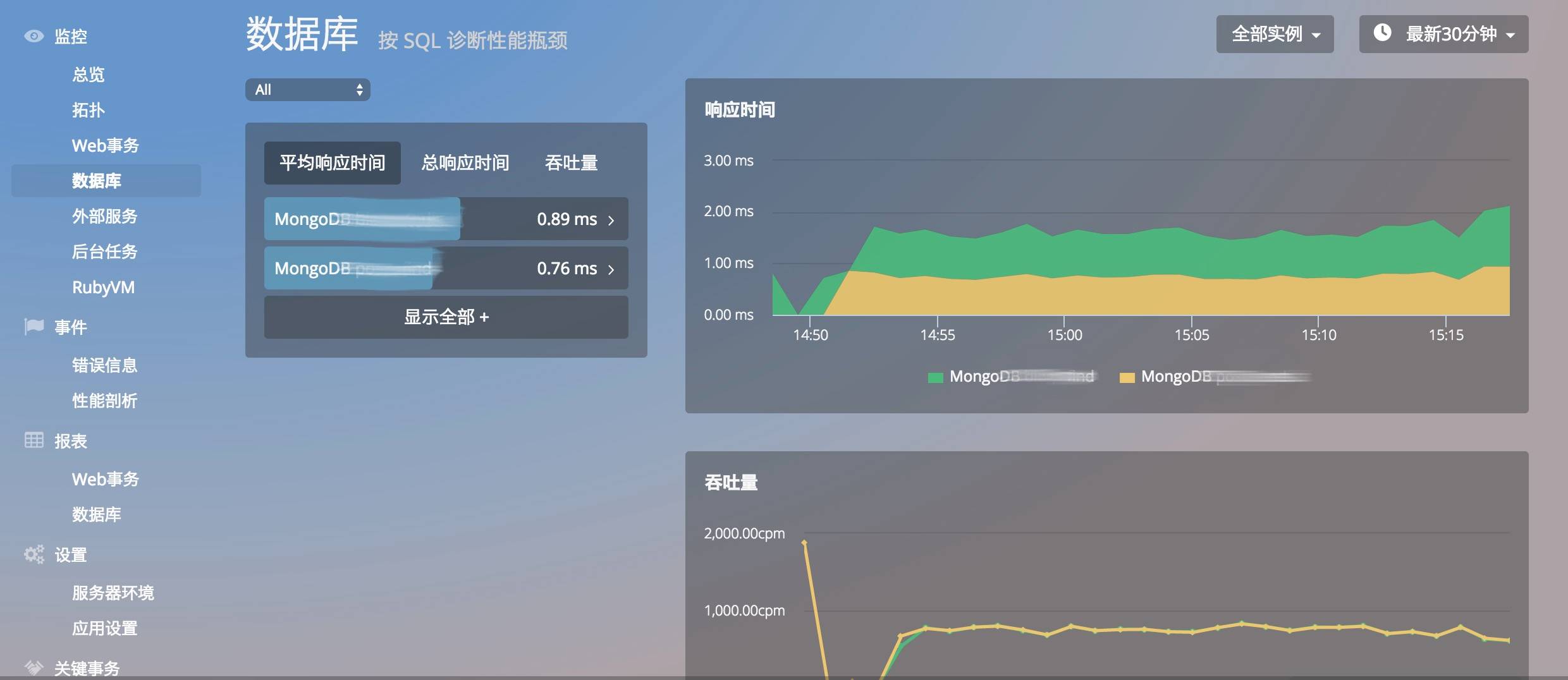Open 应用设置 under 设置

click(105, 628)
